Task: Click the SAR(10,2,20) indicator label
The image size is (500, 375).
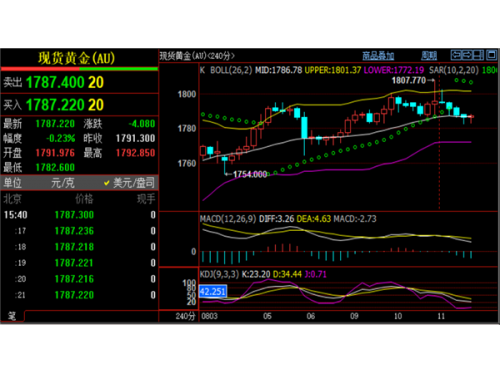Action: (x=454, y=70)
